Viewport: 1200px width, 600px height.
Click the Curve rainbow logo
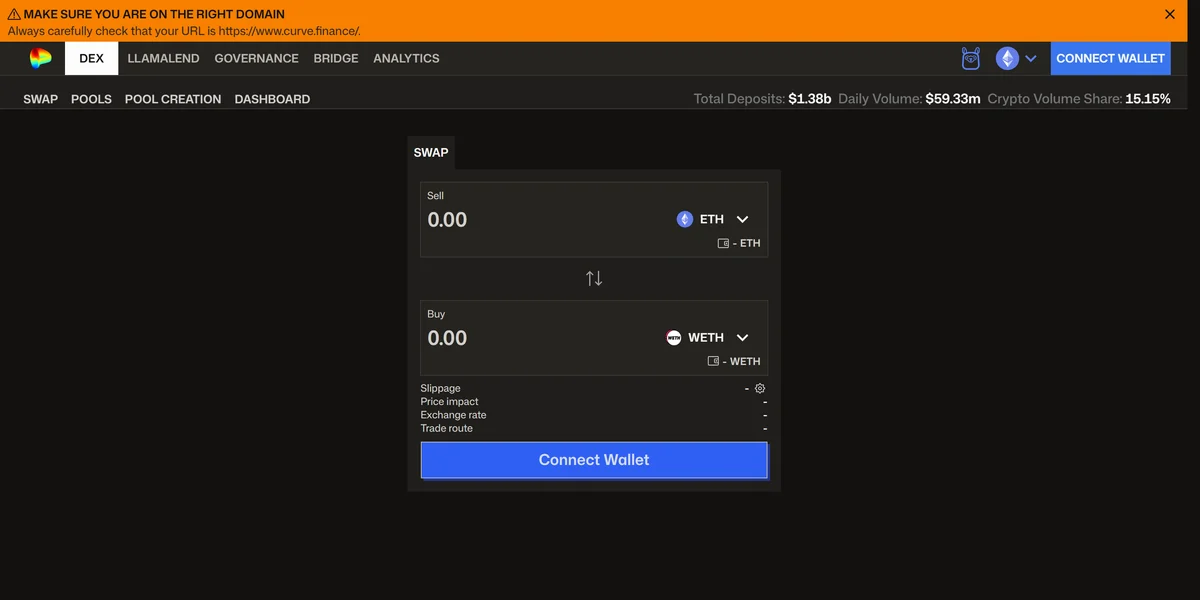[x=40, y=58]
